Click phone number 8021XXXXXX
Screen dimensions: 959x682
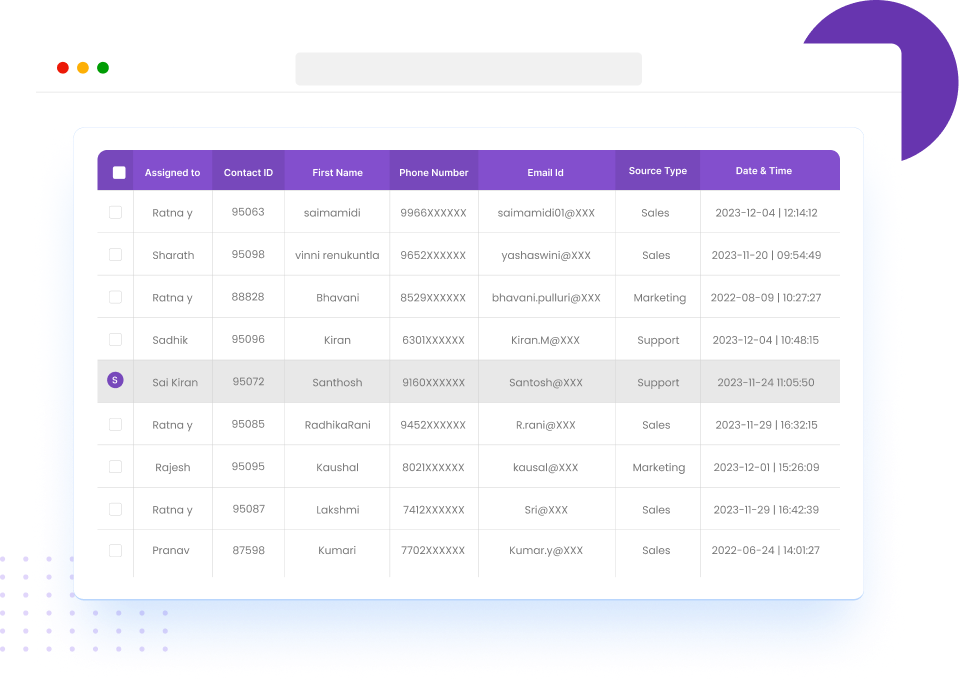click(433, 467)
